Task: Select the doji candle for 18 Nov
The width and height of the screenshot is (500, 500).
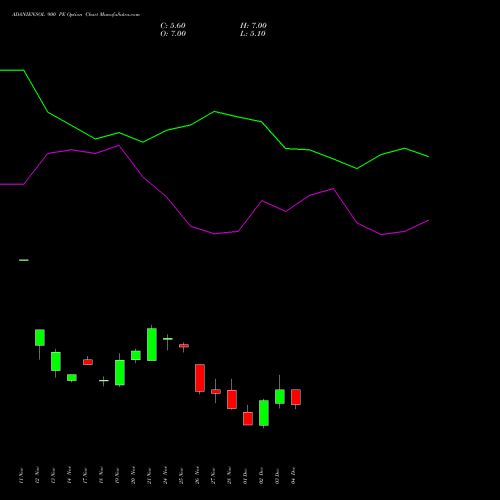Action: 104,380
